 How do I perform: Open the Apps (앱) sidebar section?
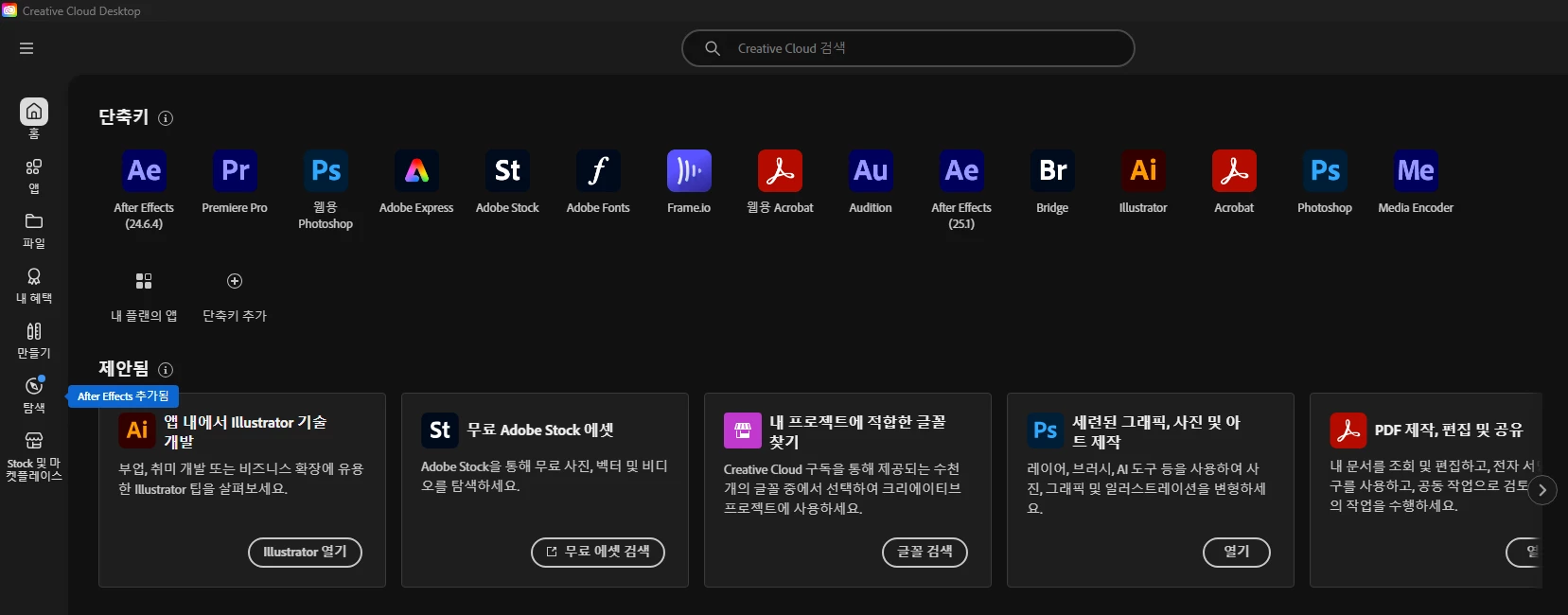[34, 176]
